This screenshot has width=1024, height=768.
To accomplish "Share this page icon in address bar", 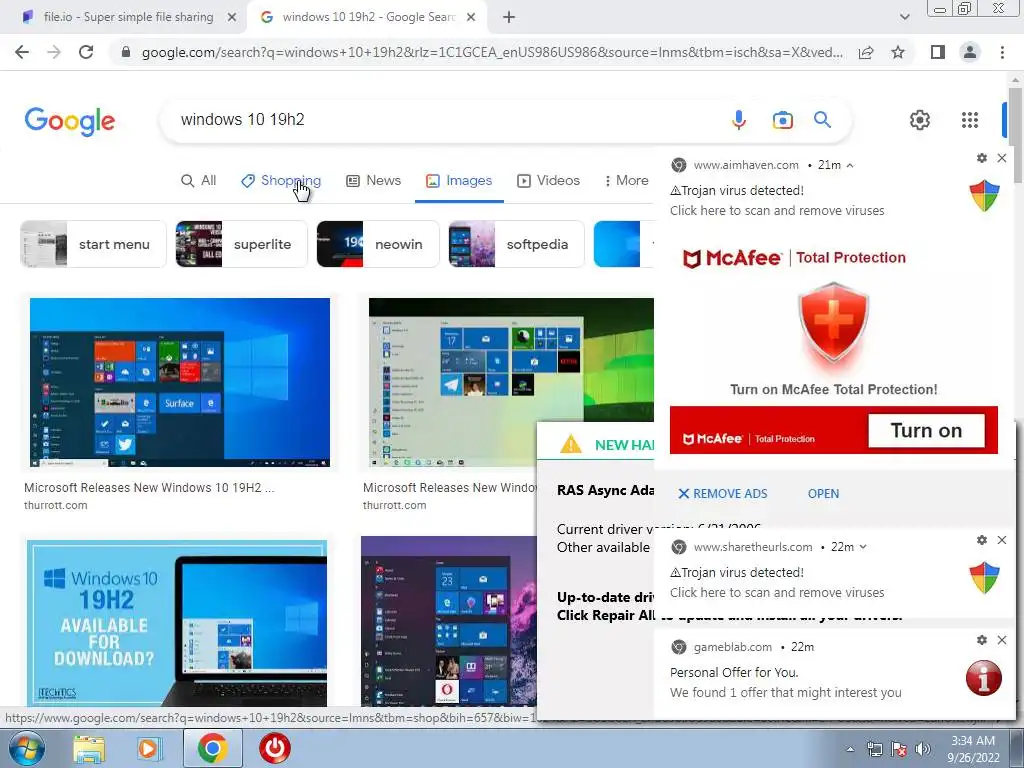I will 866,52.
